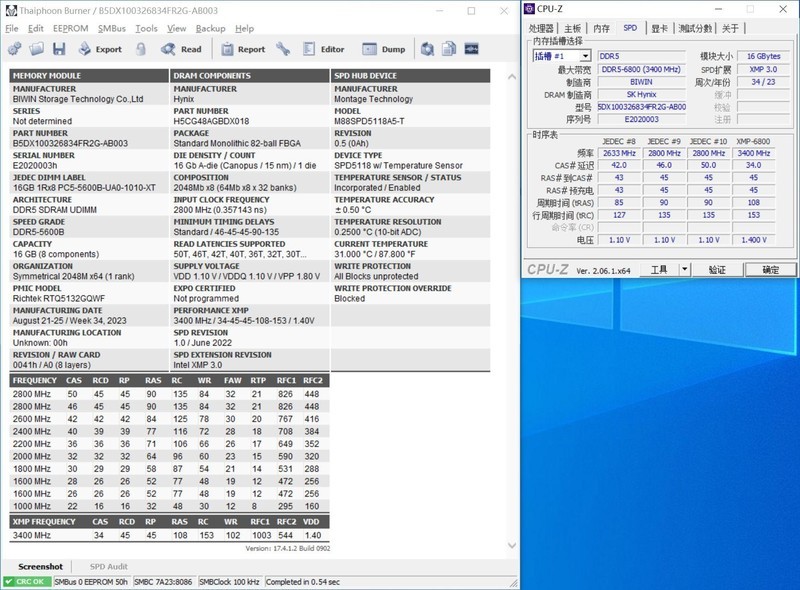Screen dimensions: 800x590
Task: Expand the arrow beside CPU-Z 工具 button
Action: point(684,270)
